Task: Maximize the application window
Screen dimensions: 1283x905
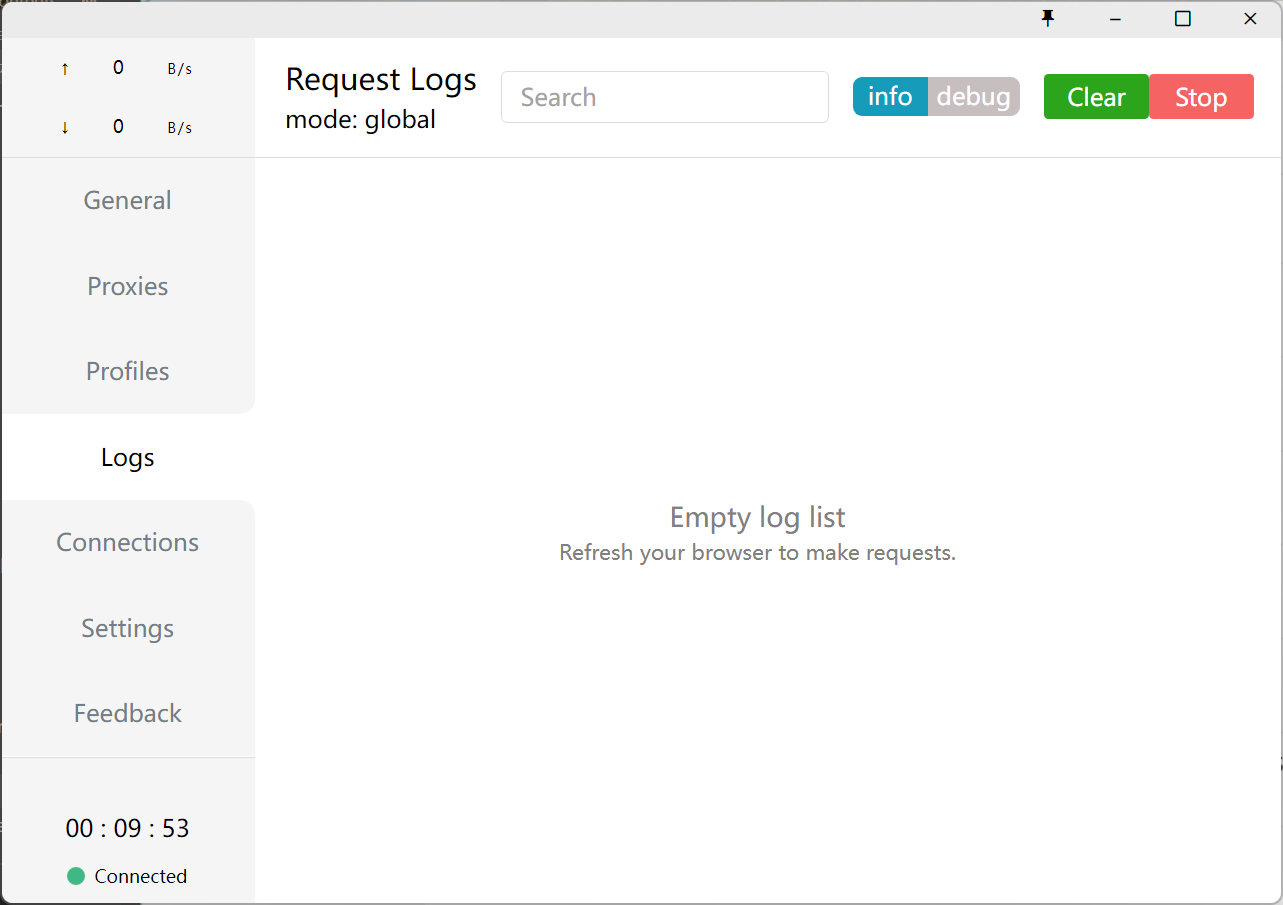Action: (x=1182, y=19)
